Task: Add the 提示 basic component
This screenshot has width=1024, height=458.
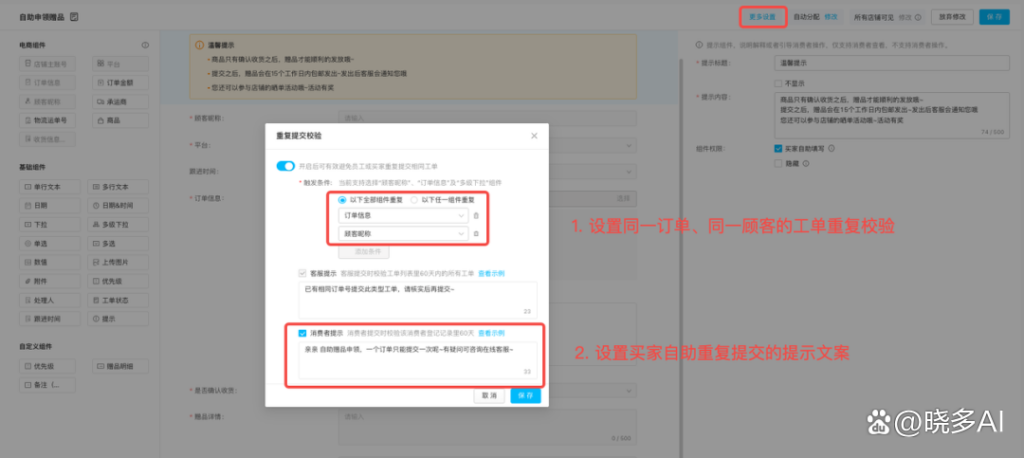Action: pyautogui.click(x=118, y=319)
